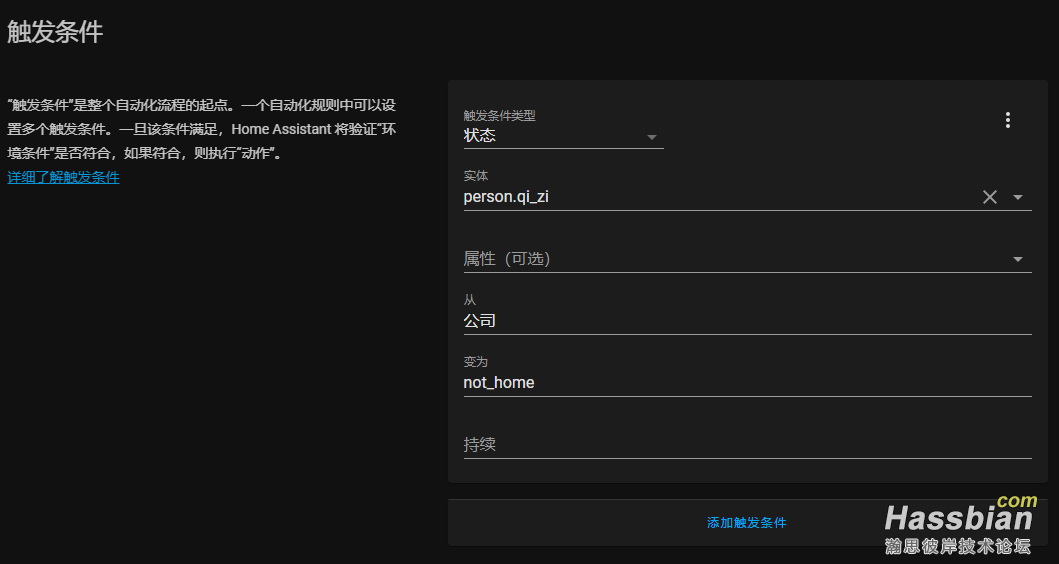The image size is (1059, 564).
Task: Click the 实体 label above person.qi_zi
Action: click(475, 176)
